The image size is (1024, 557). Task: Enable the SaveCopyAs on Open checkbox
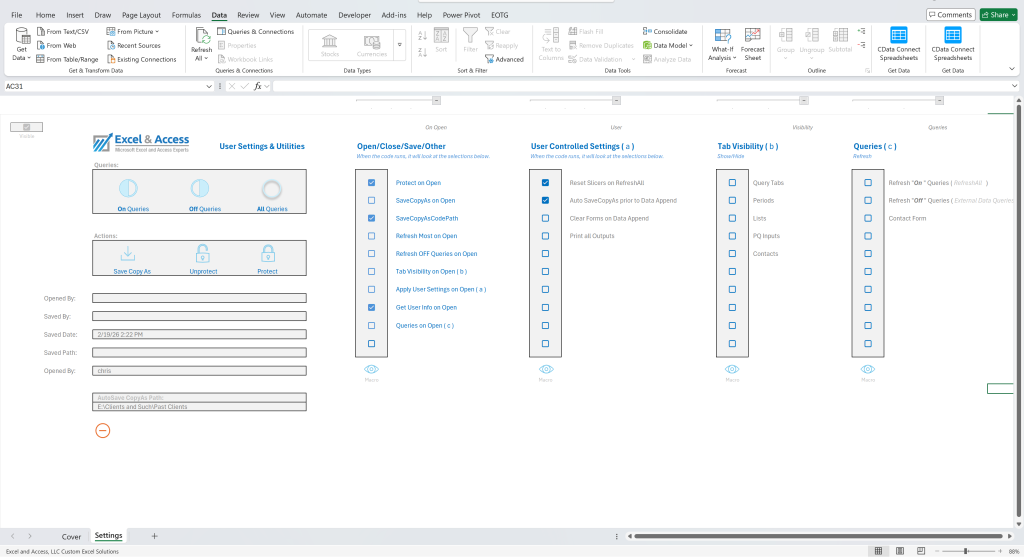tap(372, 200)
